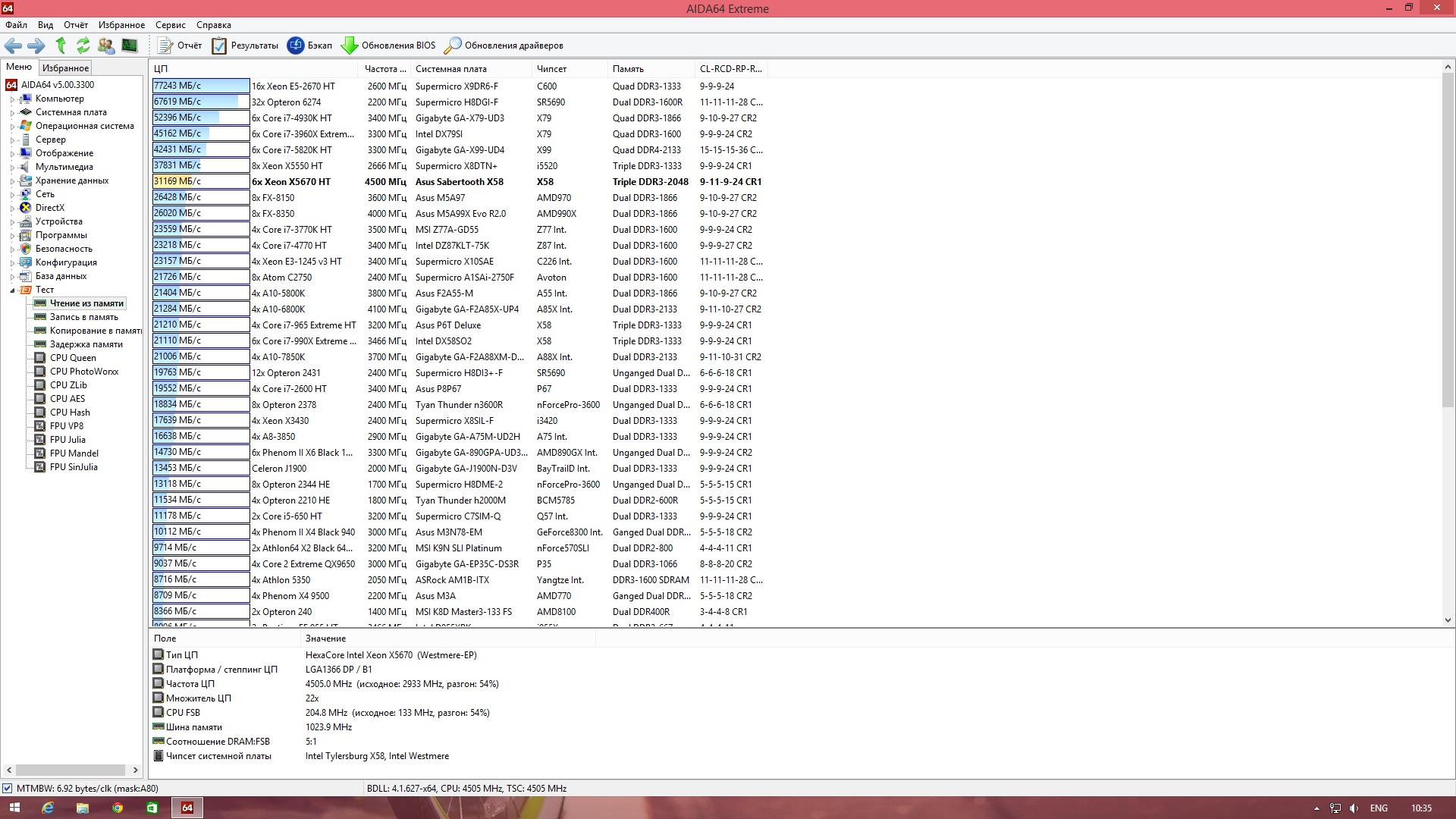This screenshot has width=1456, height=819.
Task: Click the back navigation arrow
Action: (13, 45)
